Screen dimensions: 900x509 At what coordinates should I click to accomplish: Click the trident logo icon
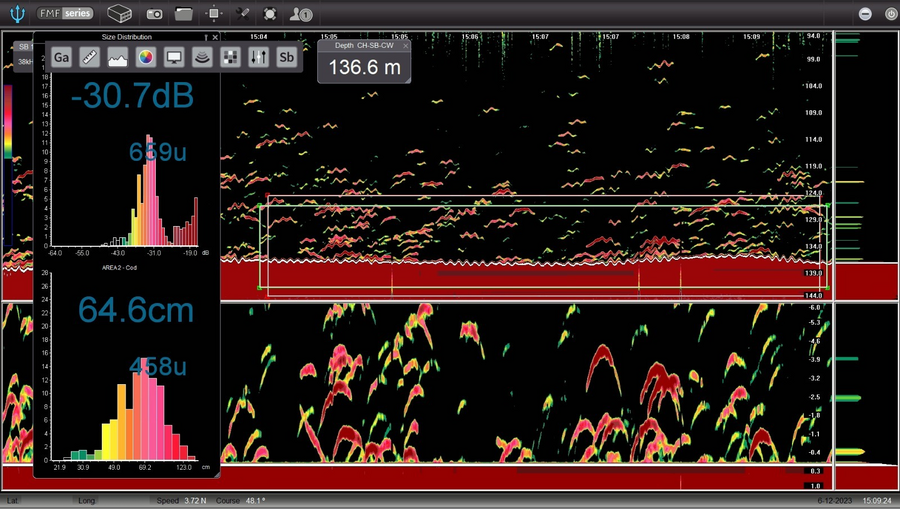16,14
